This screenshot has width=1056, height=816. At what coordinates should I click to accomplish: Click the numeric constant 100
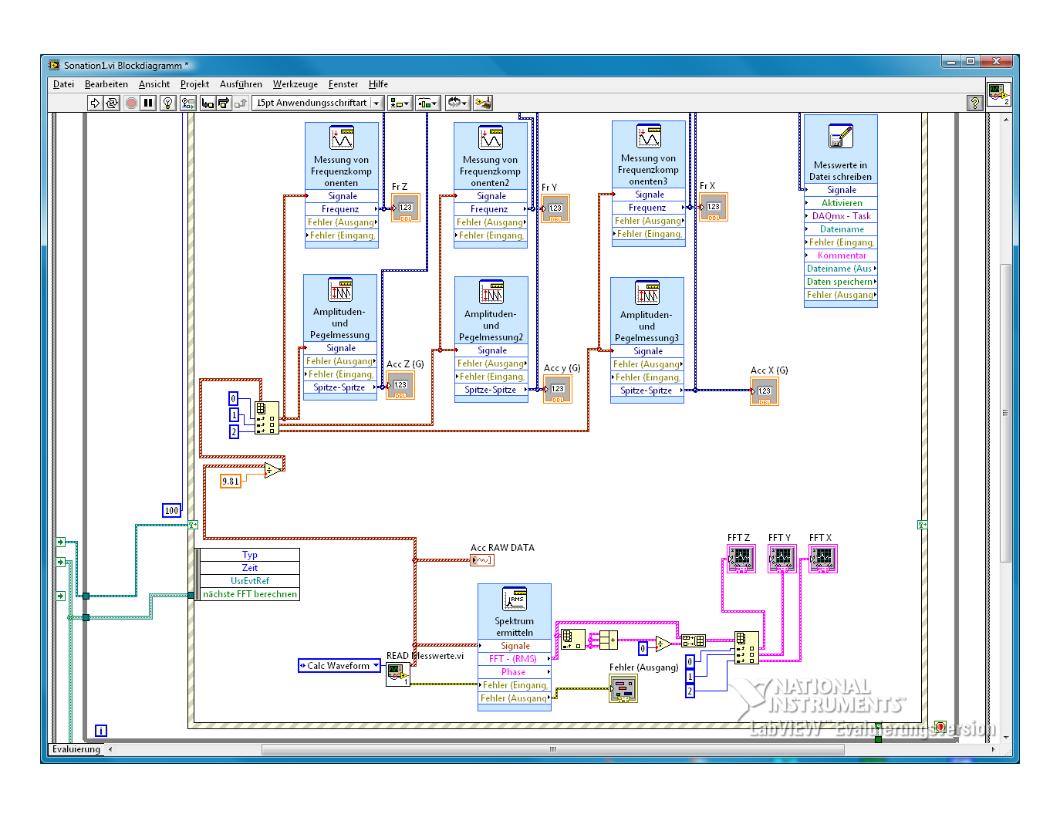tap(172, 510)
